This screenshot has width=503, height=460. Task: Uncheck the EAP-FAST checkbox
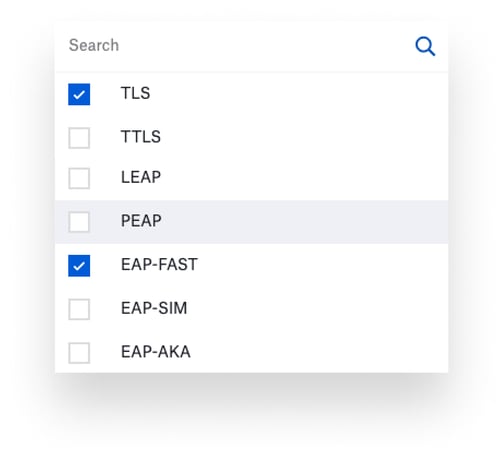click(79, 266)
